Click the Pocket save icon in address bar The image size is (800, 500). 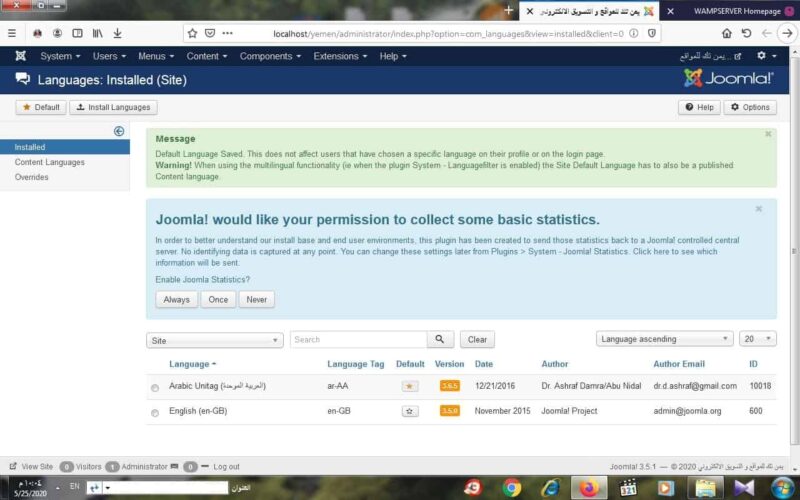click(210, 33)
